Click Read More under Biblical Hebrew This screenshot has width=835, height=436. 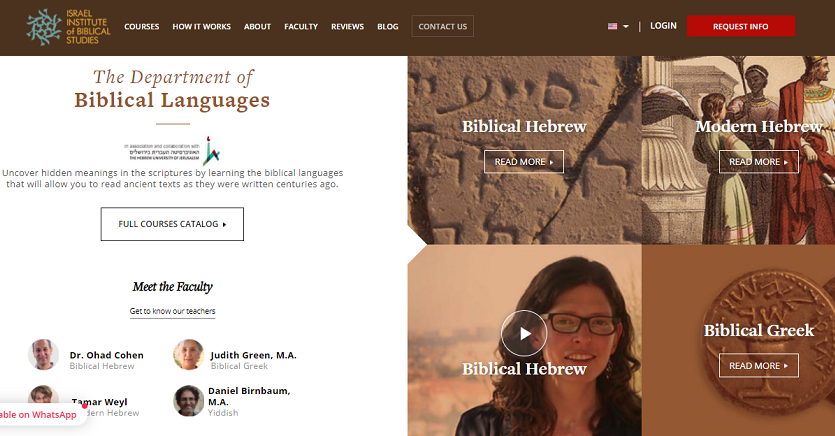pos(523,162)
